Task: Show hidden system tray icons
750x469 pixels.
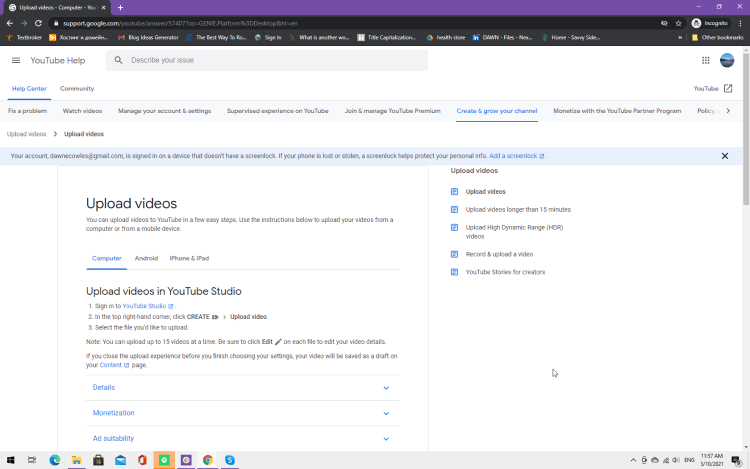Action: click(x=633, y=460)
